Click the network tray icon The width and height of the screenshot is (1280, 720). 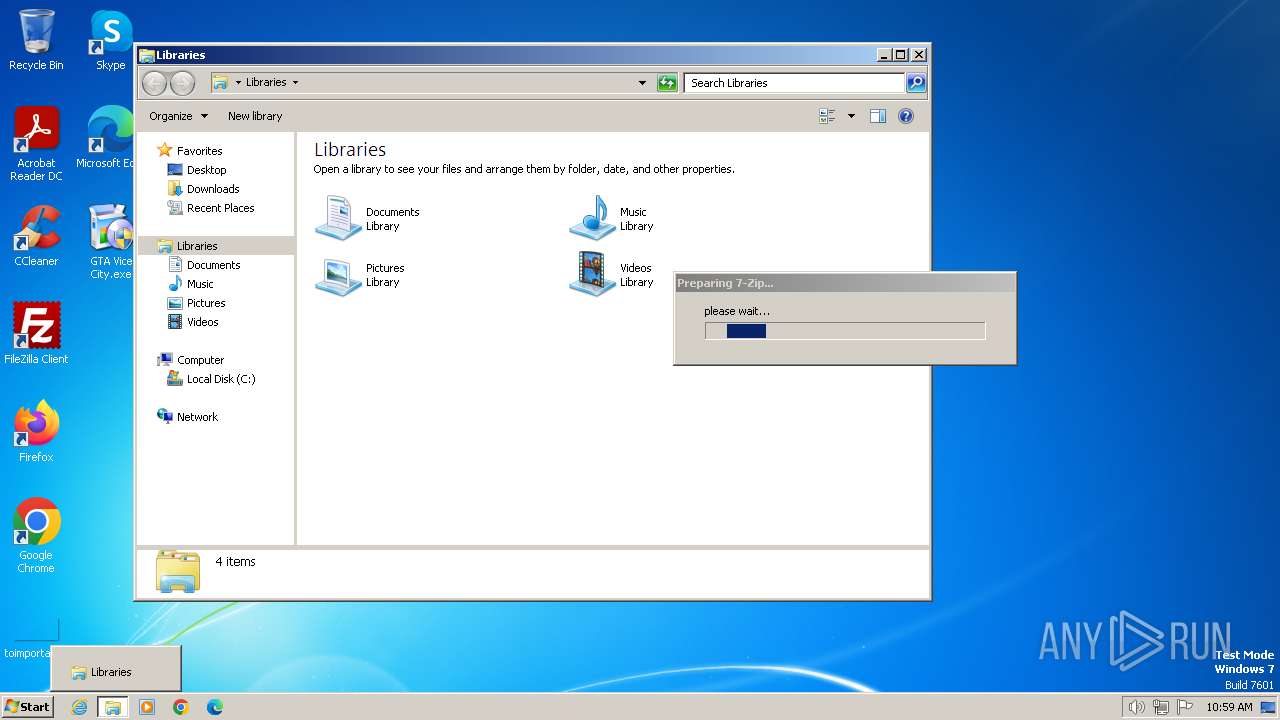click(x=1161, y=707)
